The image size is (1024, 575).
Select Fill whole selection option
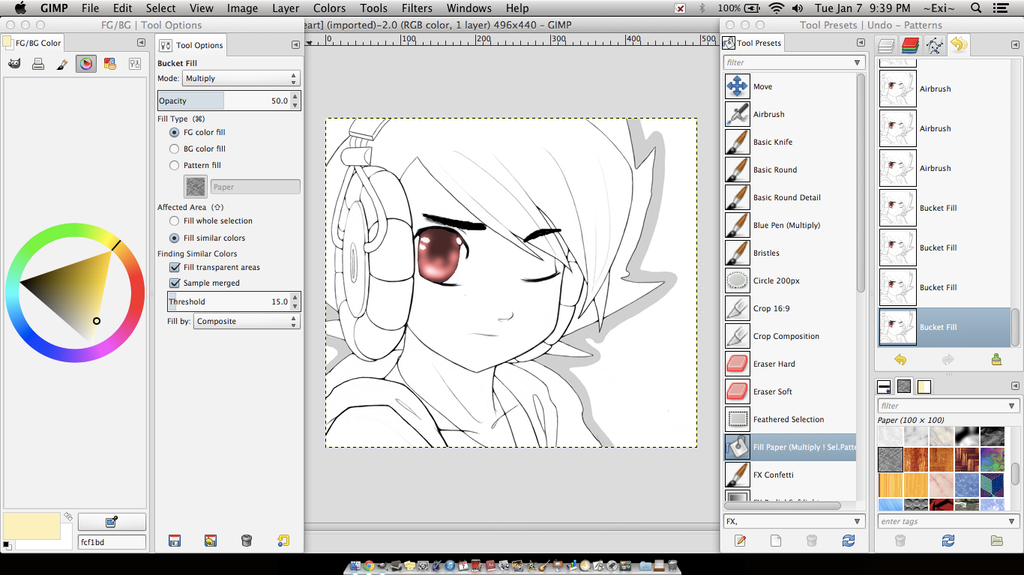click(x=174, y=221)
